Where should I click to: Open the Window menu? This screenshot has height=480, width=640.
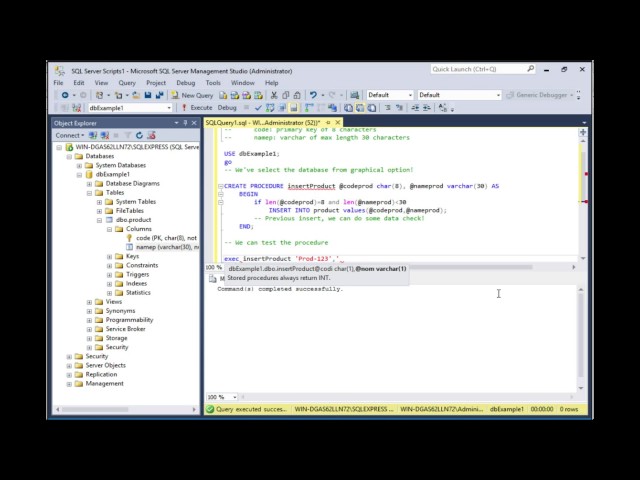point(243,83)
